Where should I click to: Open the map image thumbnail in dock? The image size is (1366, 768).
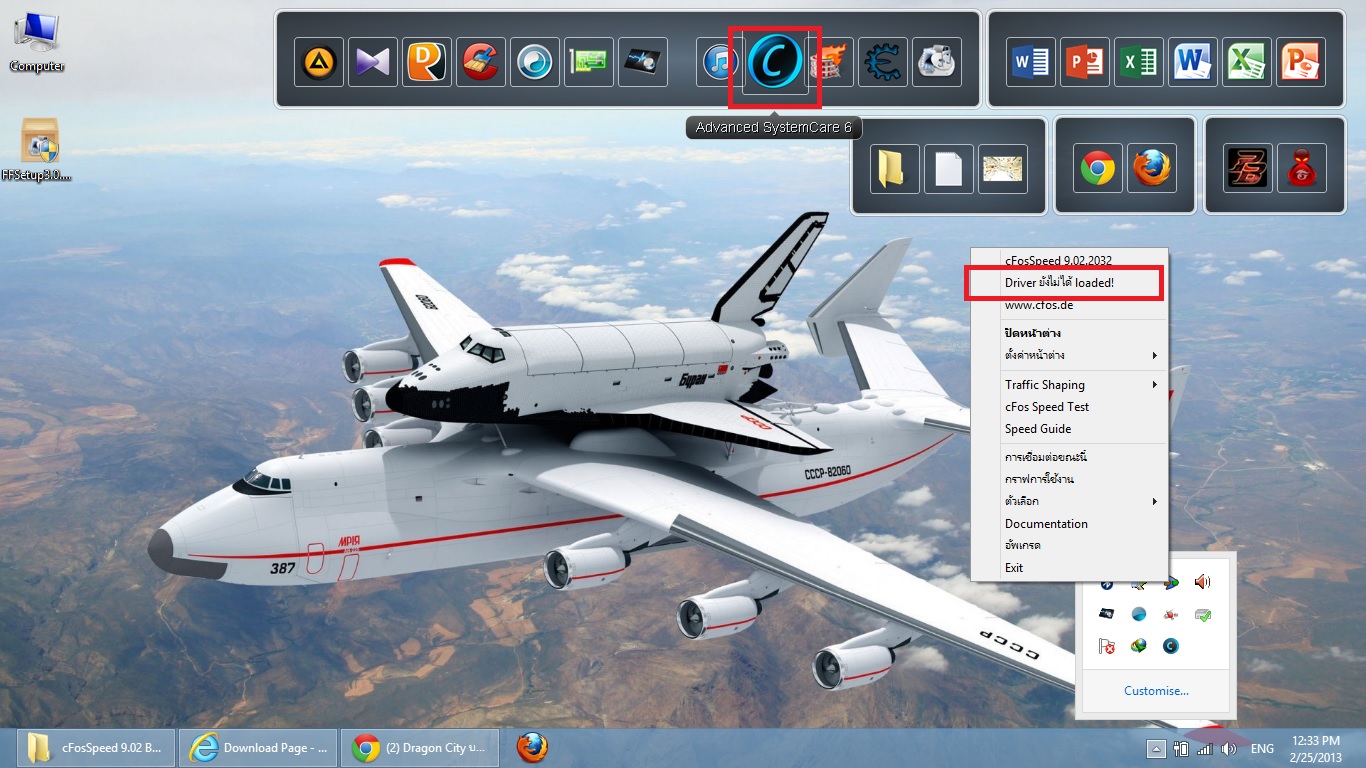point(1003,168)
